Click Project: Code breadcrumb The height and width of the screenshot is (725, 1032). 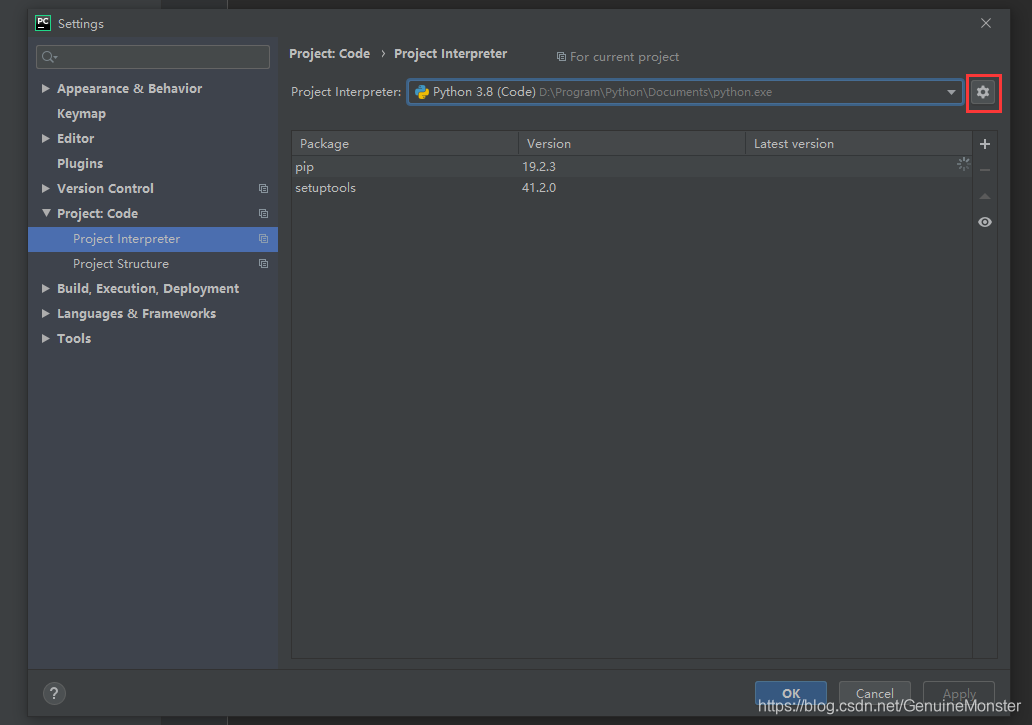329,54
